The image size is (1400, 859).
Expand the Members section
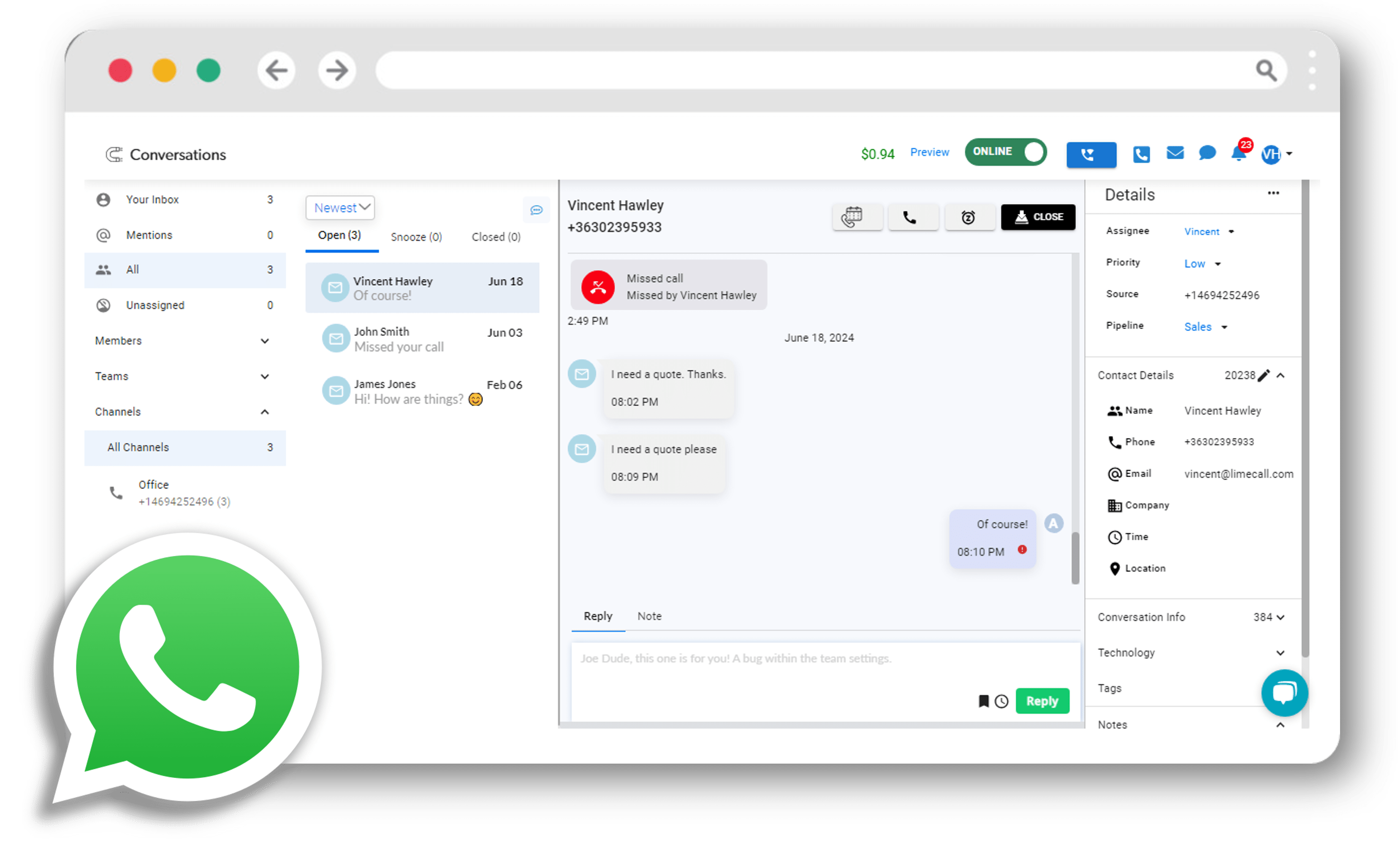pyautogui.click(x=184, y=341)
